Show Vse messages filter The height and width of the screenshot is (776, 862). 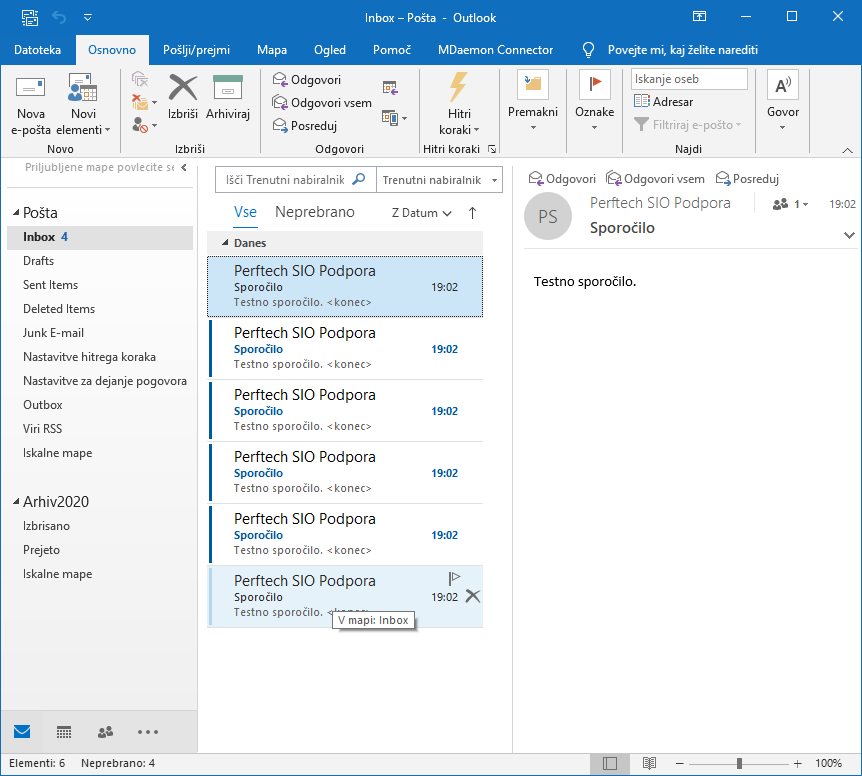(x=245, y=212)
